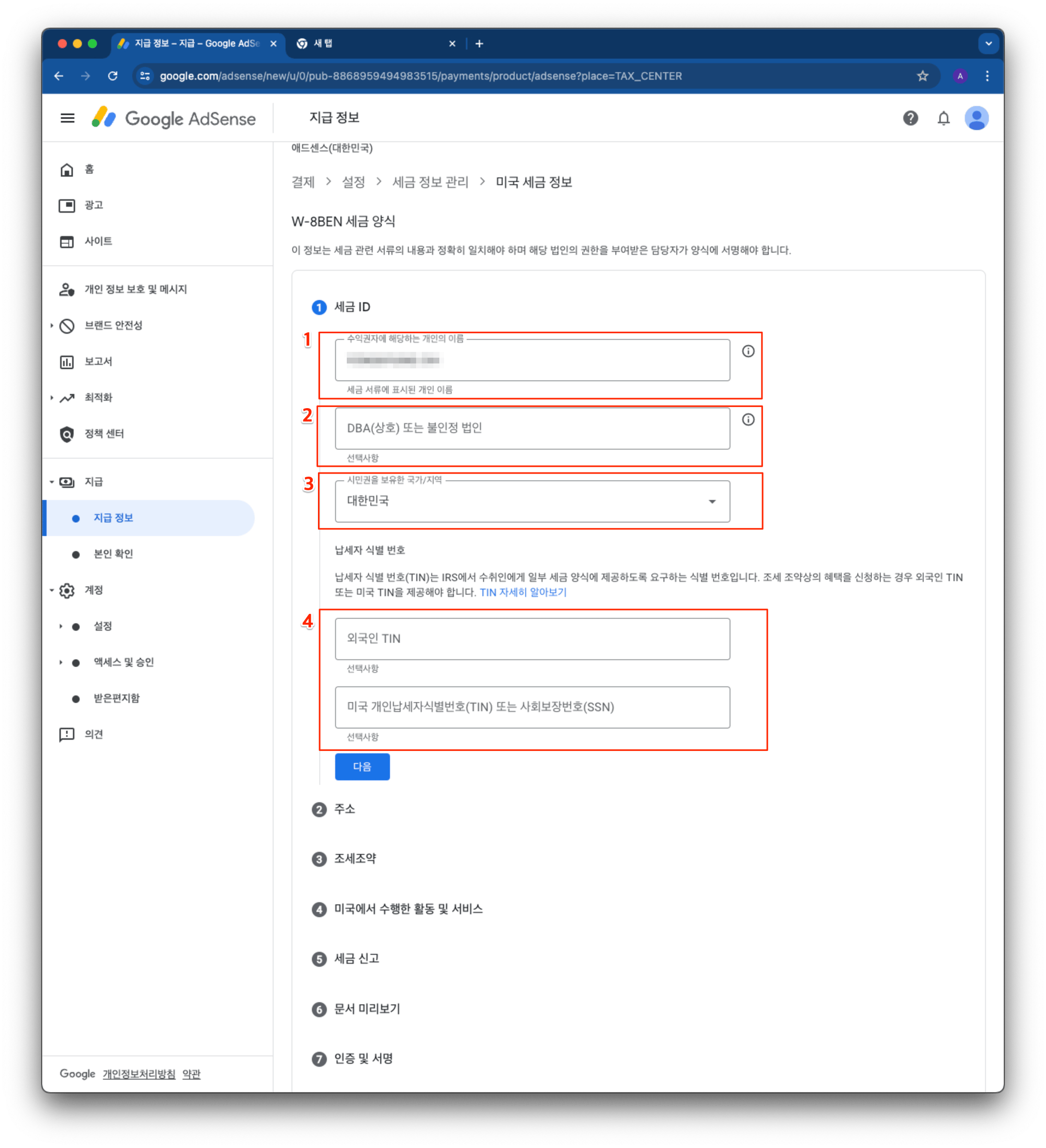View site information icon in address bar
1046x1148 pixels.
[x=145, y=76]
